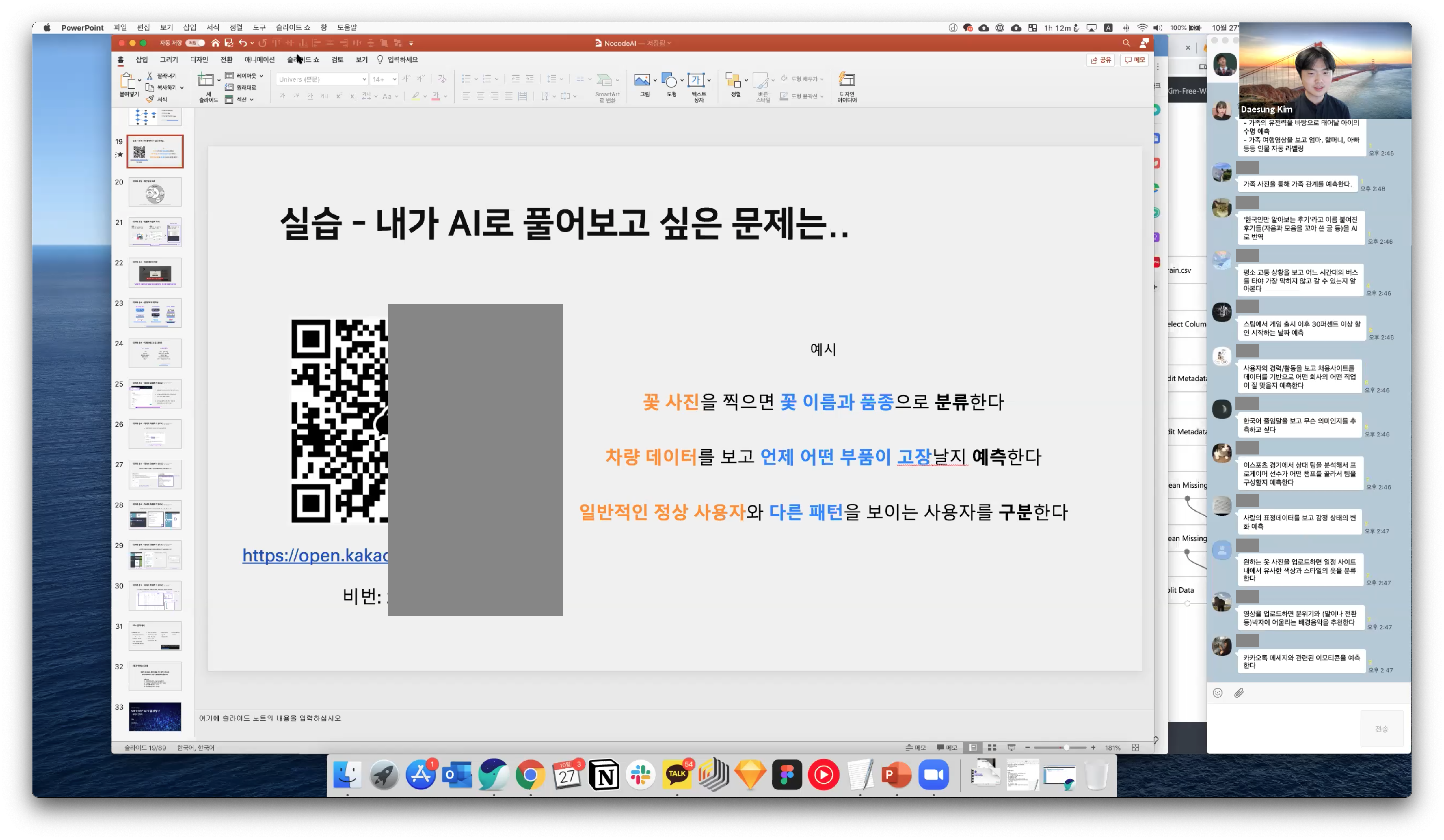Click the zoom out minus button
The width and height of the screenshot is (1444, 840).
[1028, 747]
